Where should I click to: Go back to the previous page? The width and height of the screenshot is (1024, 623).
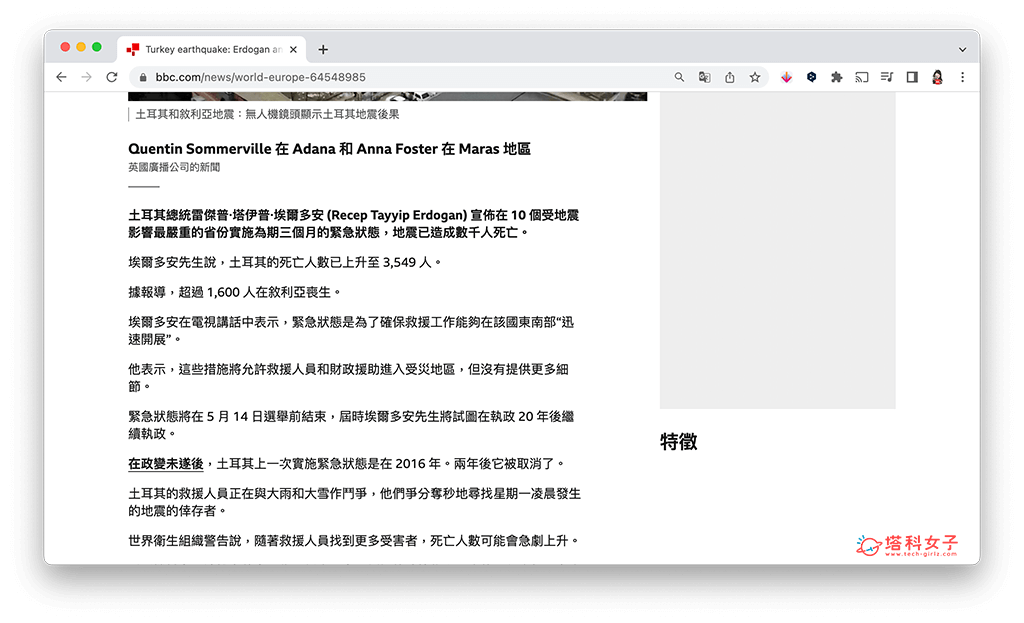[62, 77]
